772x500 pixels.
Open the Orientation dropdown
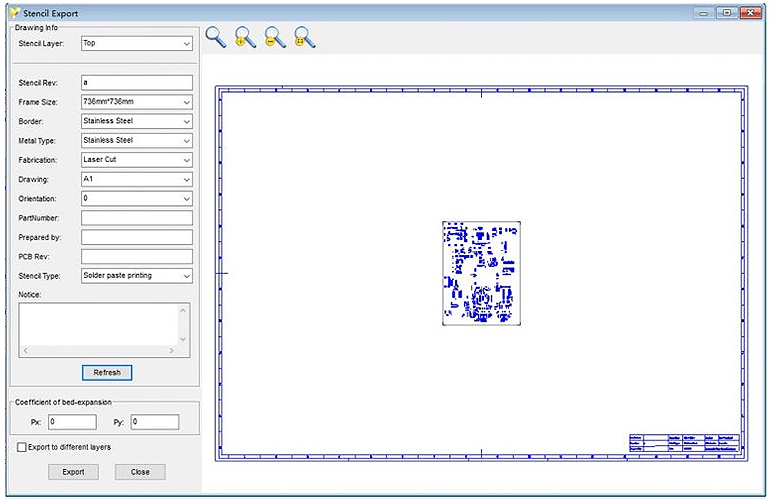click(x=136, y=198)
